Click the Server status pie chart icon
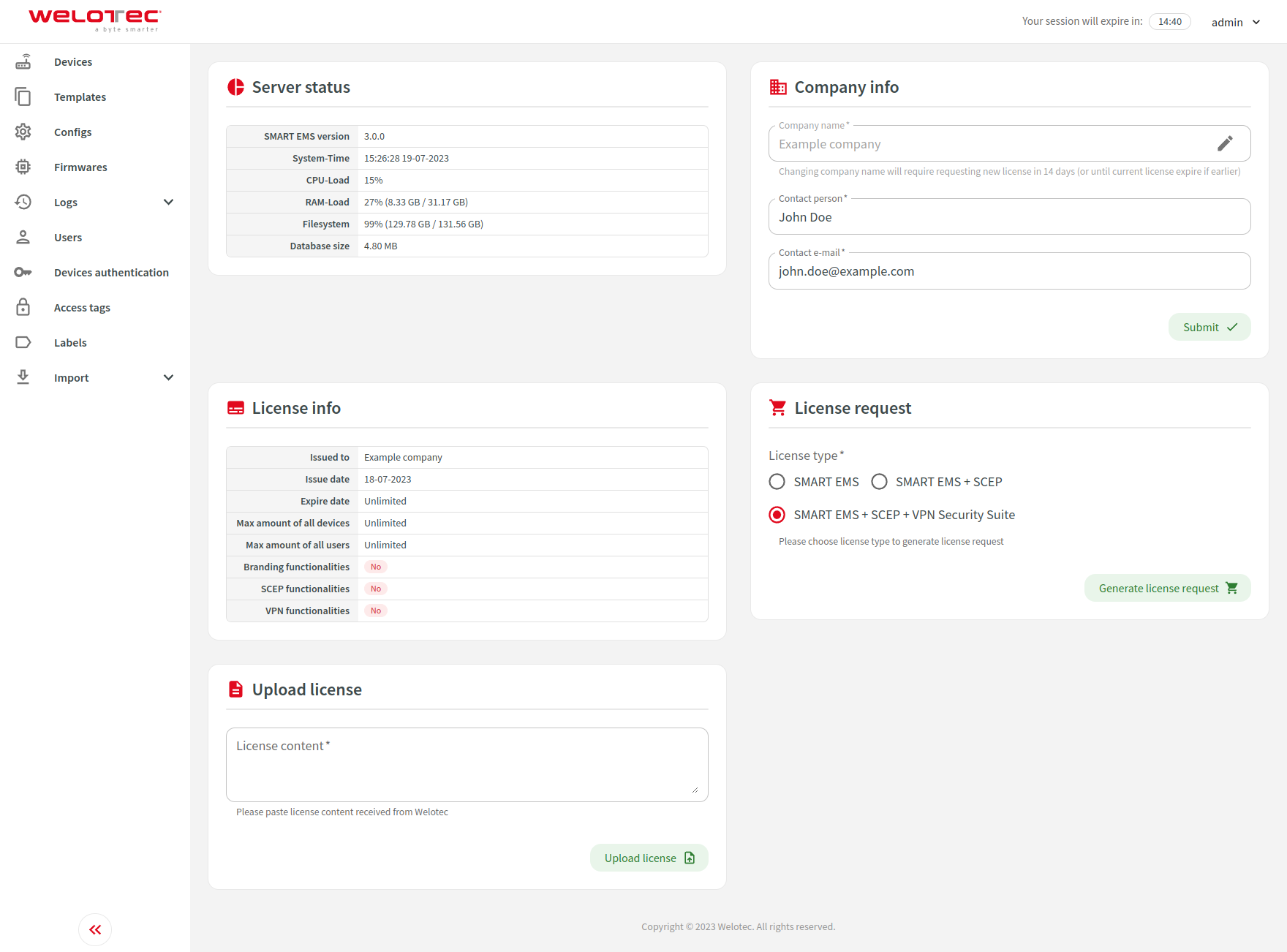This screenshot has width=1287, height=952. pos(235,87)
